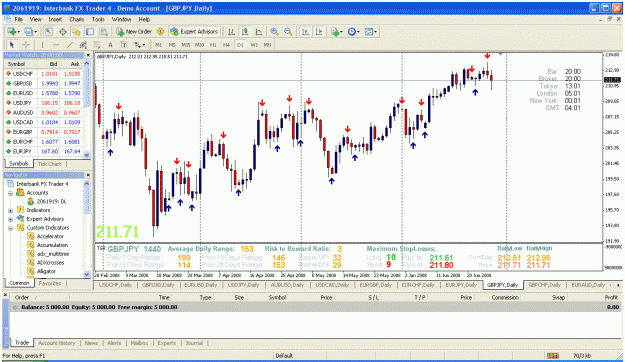Open the Charts menu
Screen dimensions: 625x362
click(77, 19)
